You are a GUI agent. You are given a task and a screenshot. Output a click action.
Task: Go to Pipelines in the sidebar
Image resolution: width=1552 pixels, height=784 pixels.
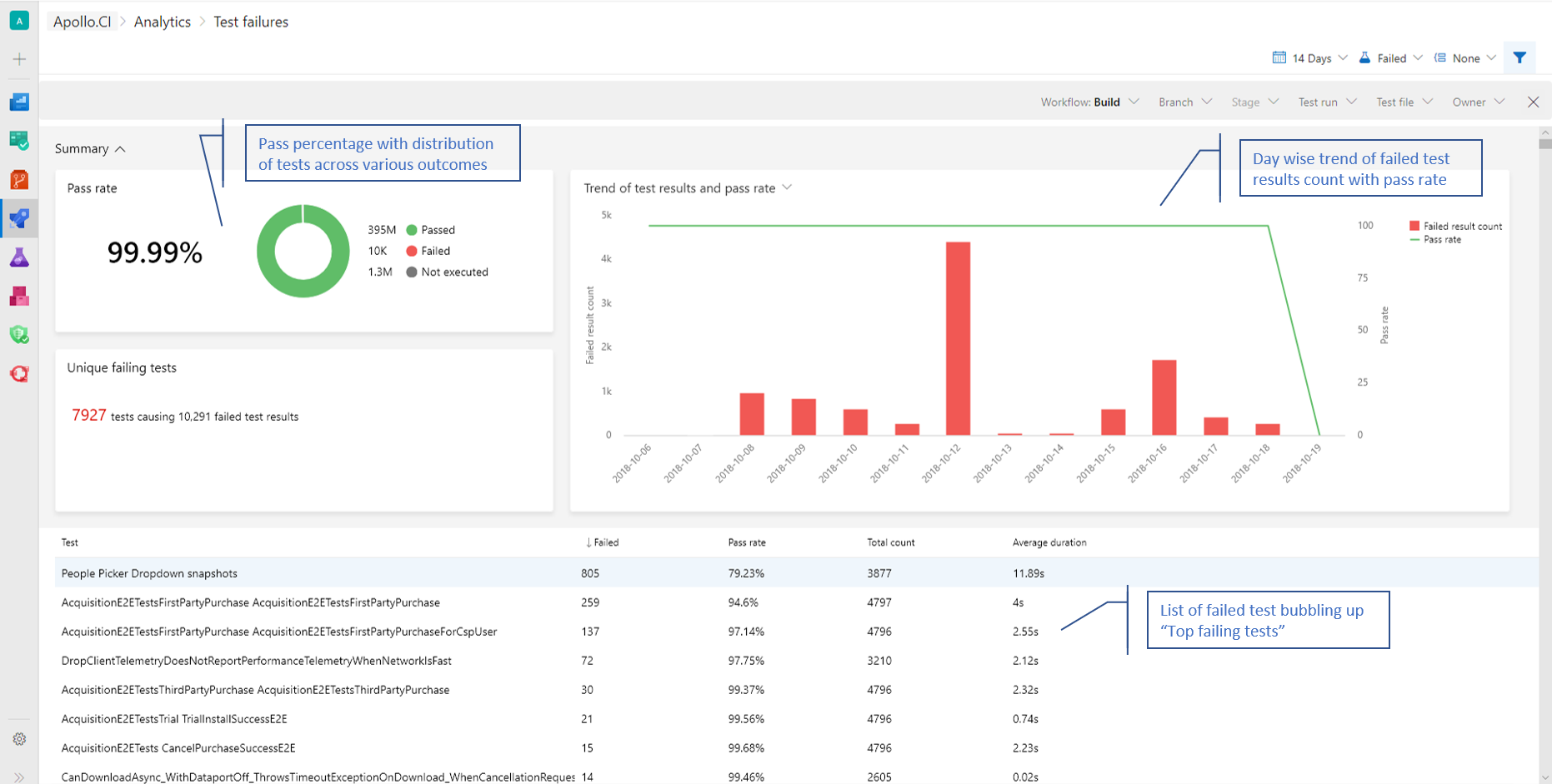pos(19,219)
